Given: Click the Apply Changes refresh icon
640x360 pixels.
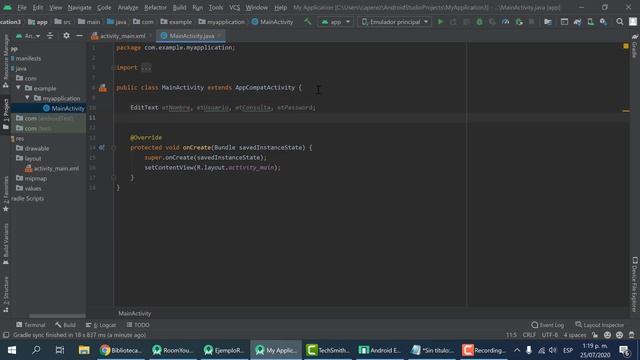Looking at the screenshot, I should click(x=453, y=22).
